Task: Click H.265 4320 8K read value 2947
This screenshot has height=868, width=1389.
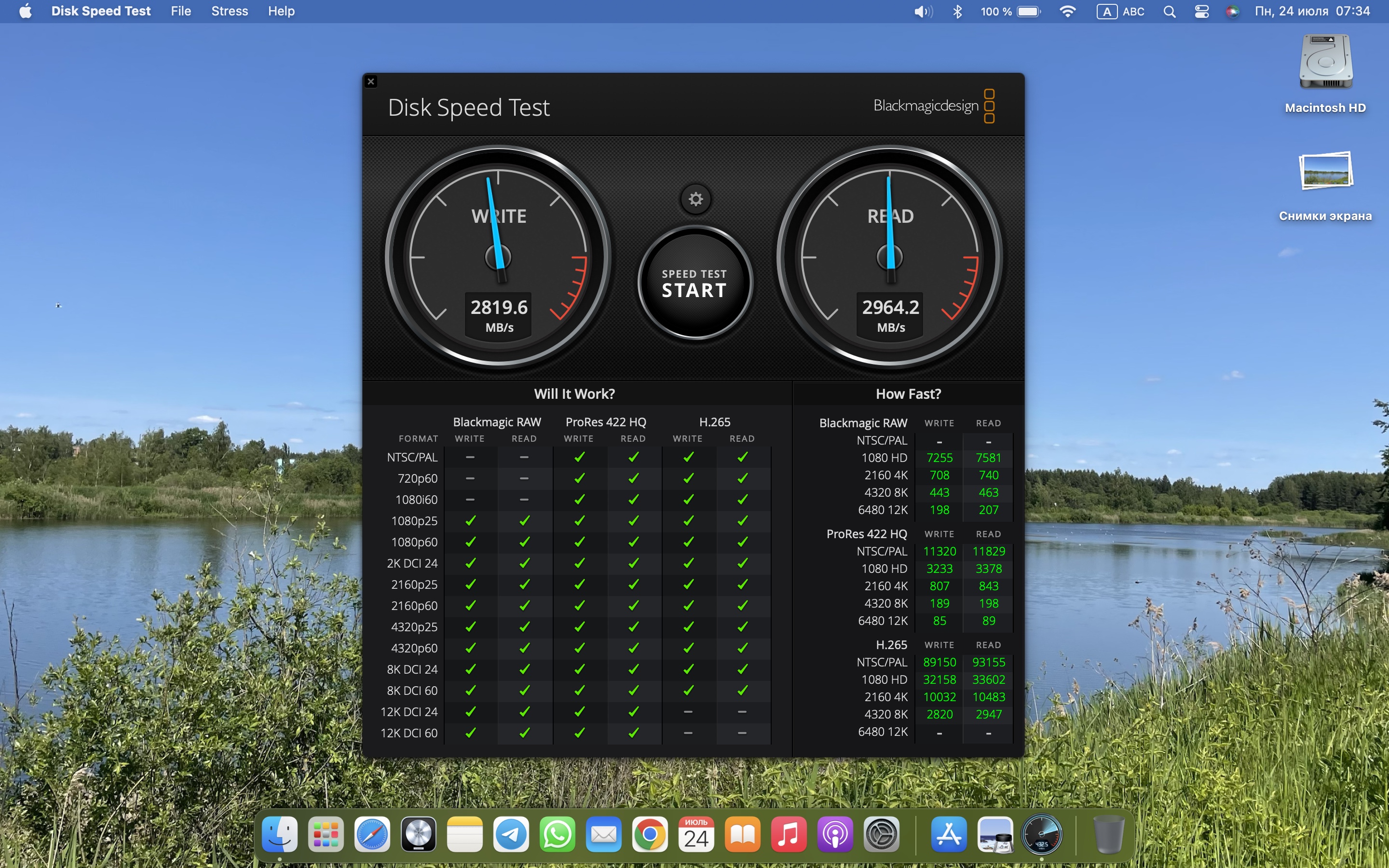Action: click(x=988, y=714)
